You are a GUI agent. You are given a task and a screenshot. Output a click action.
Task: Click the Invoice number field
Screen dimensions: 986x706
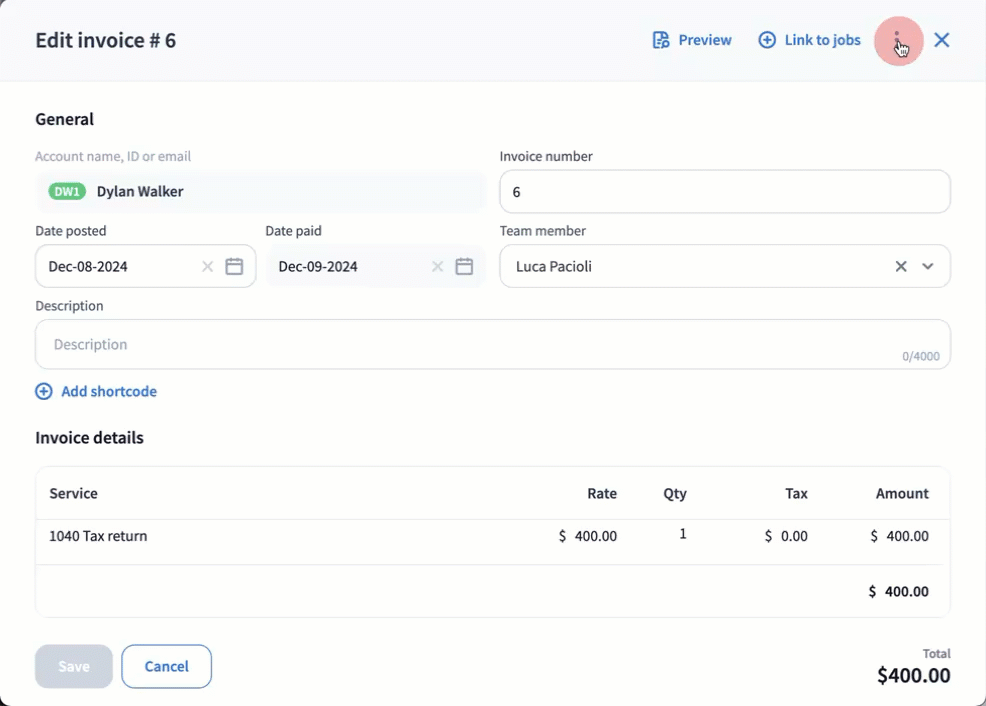tap(724, 192)
